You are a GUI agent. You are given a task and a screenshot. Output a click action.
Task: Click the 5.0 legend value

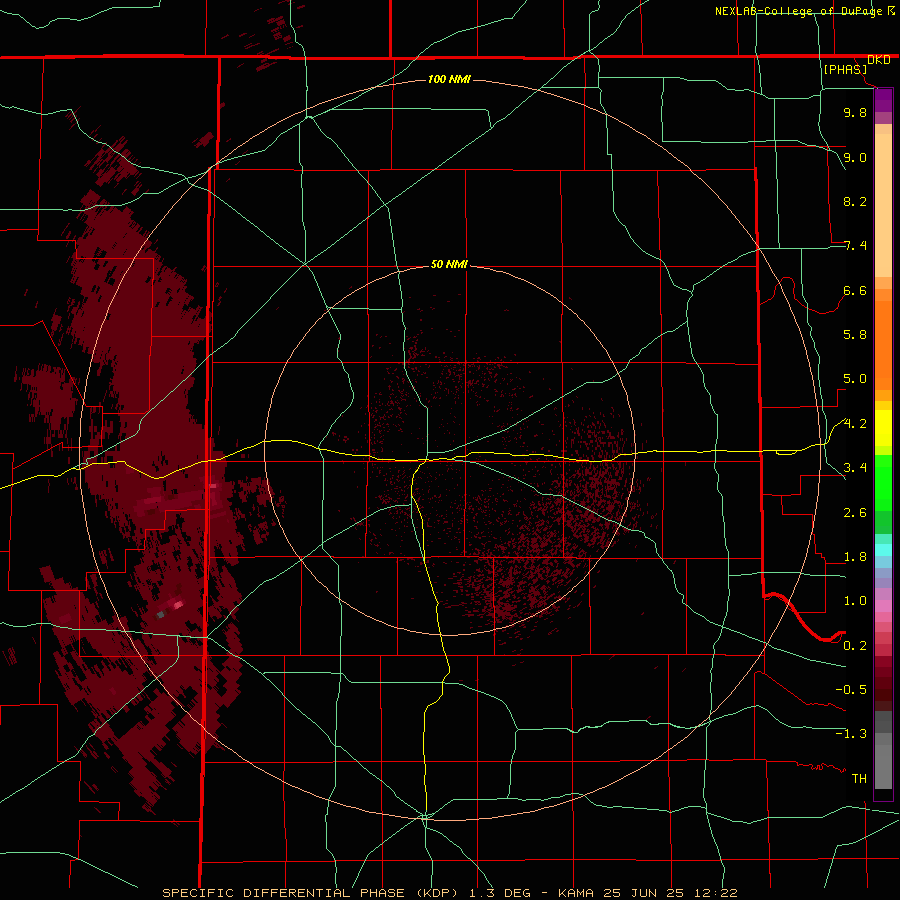(x=855, y=379)
